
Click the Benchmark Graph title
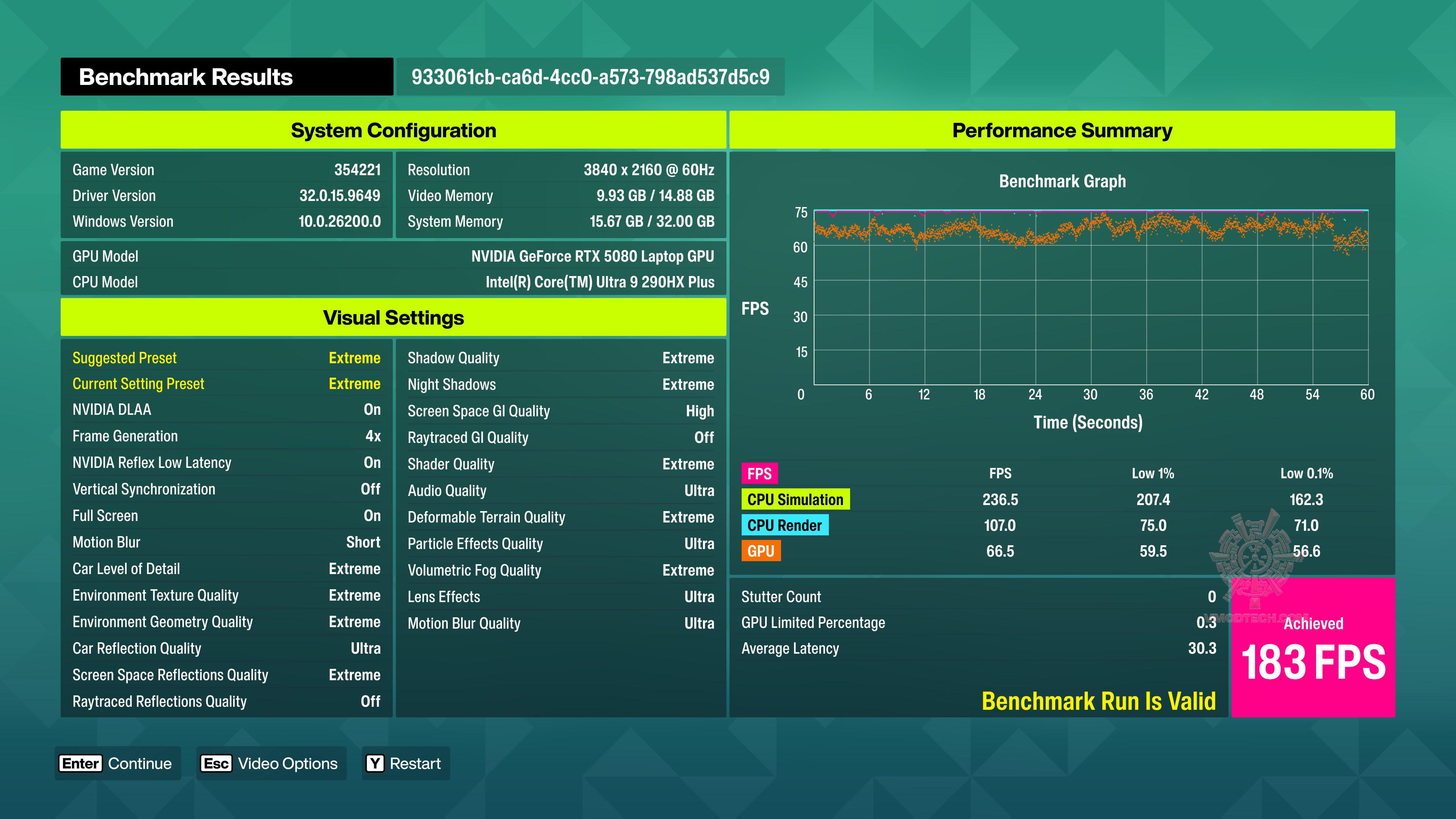point(1062,182)
